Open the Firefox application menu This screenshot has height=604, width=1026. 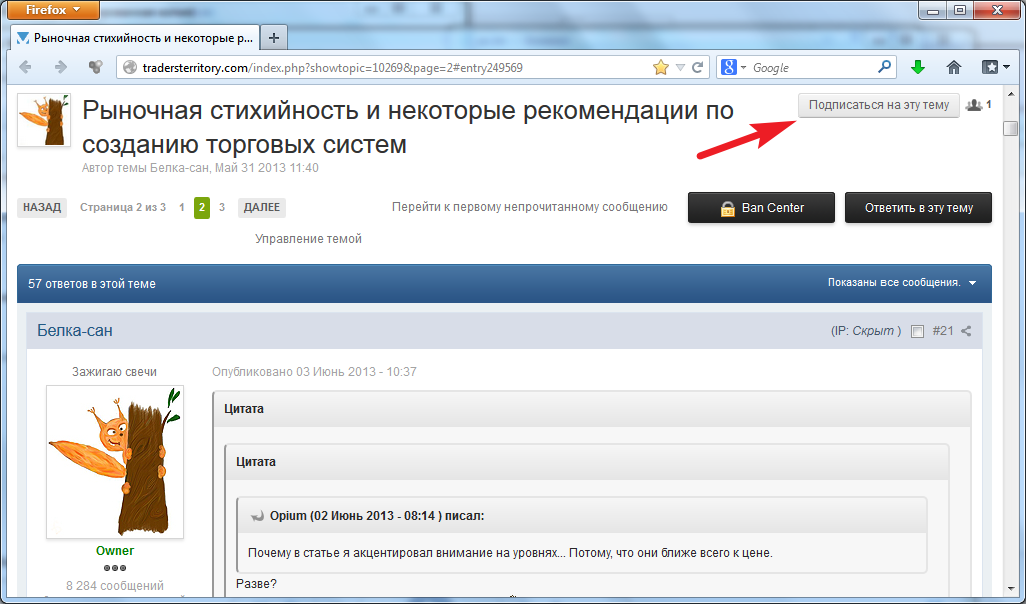click(54, 10)
